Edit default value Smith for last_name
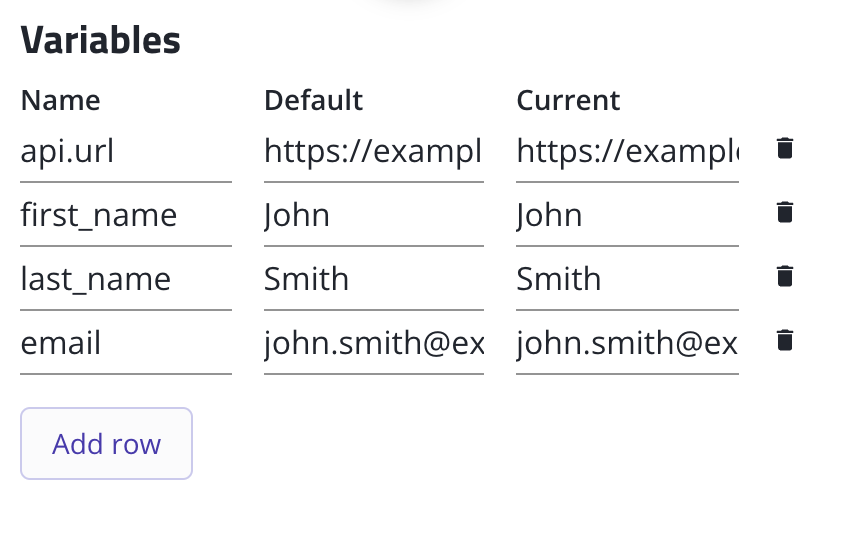The image size is (844, 538). [x=373, y=279]
